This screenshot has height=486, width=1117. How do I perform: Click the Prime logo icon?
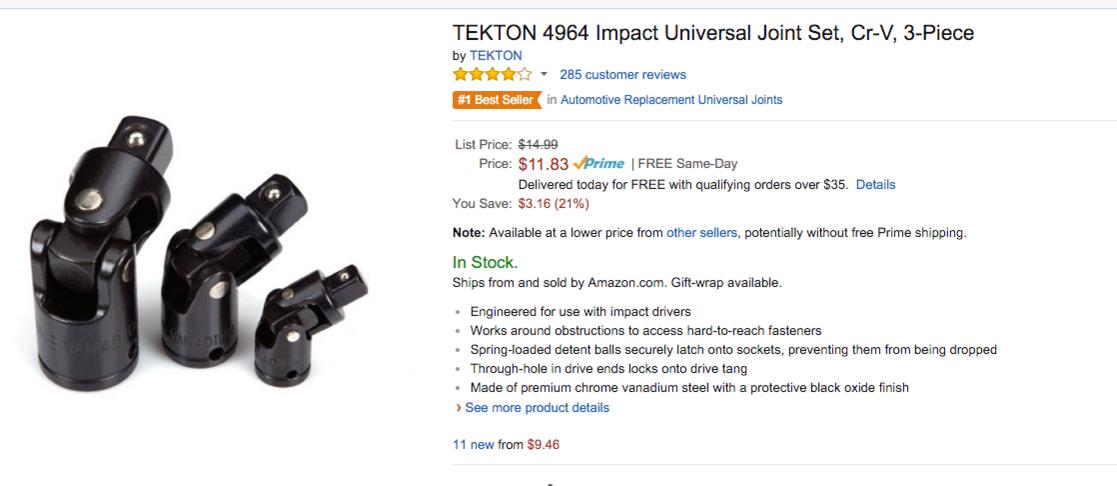pos(598,163)
